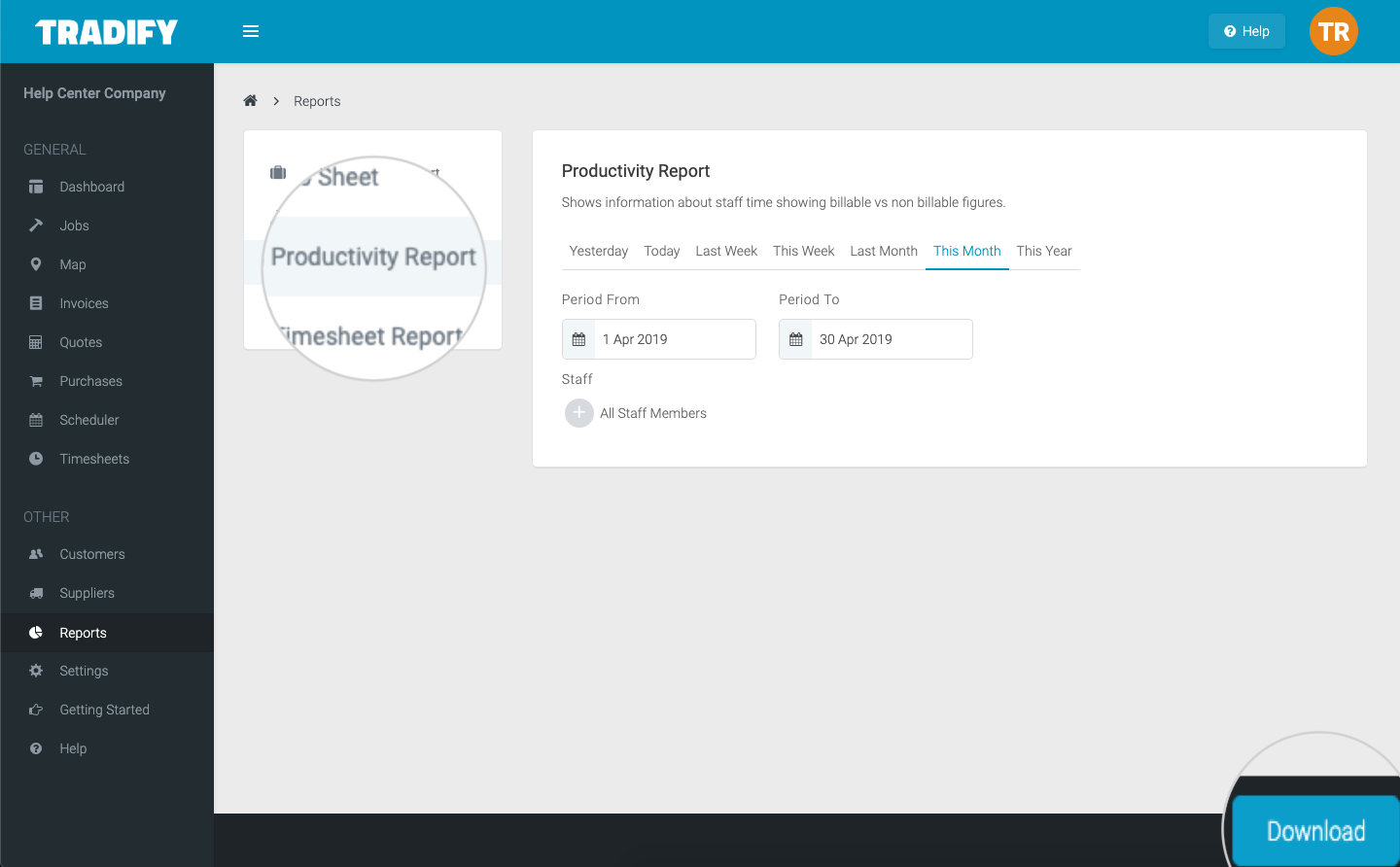Click the Period From calendar icon
The width and height of the screenshot is (1400, 867).
coord(578,339)
